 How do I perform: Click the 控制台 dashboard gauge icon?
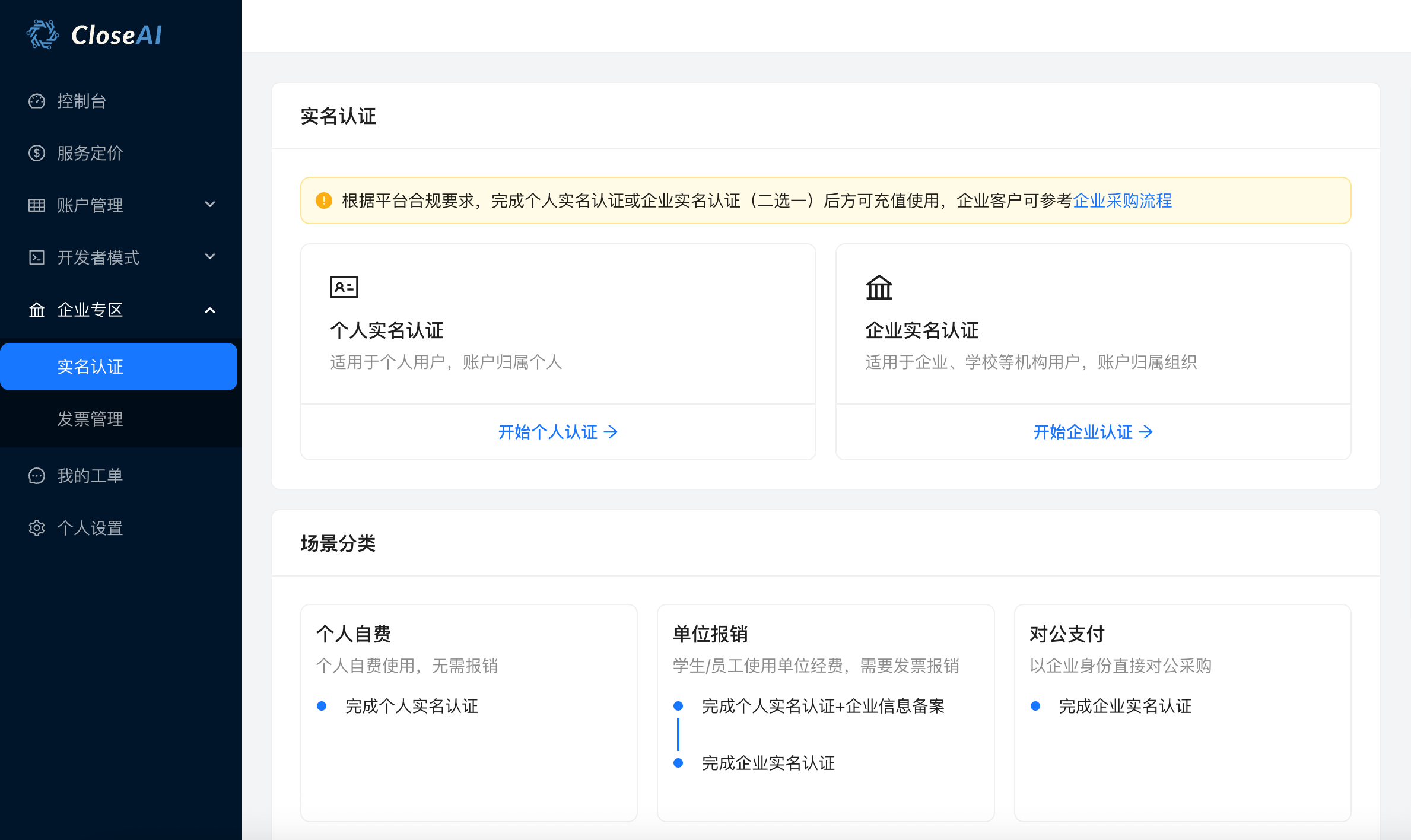pyautogui.click(x=37, y=101)
